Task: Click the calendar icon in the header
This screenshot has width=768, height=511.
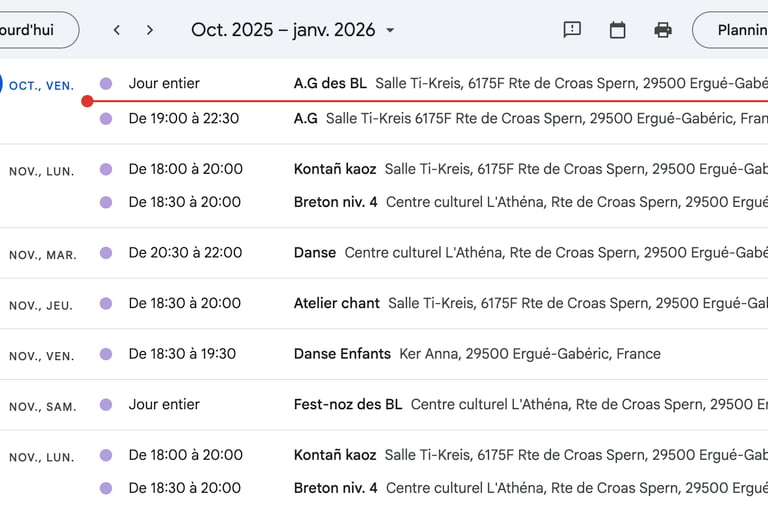Action: [618, 30]
